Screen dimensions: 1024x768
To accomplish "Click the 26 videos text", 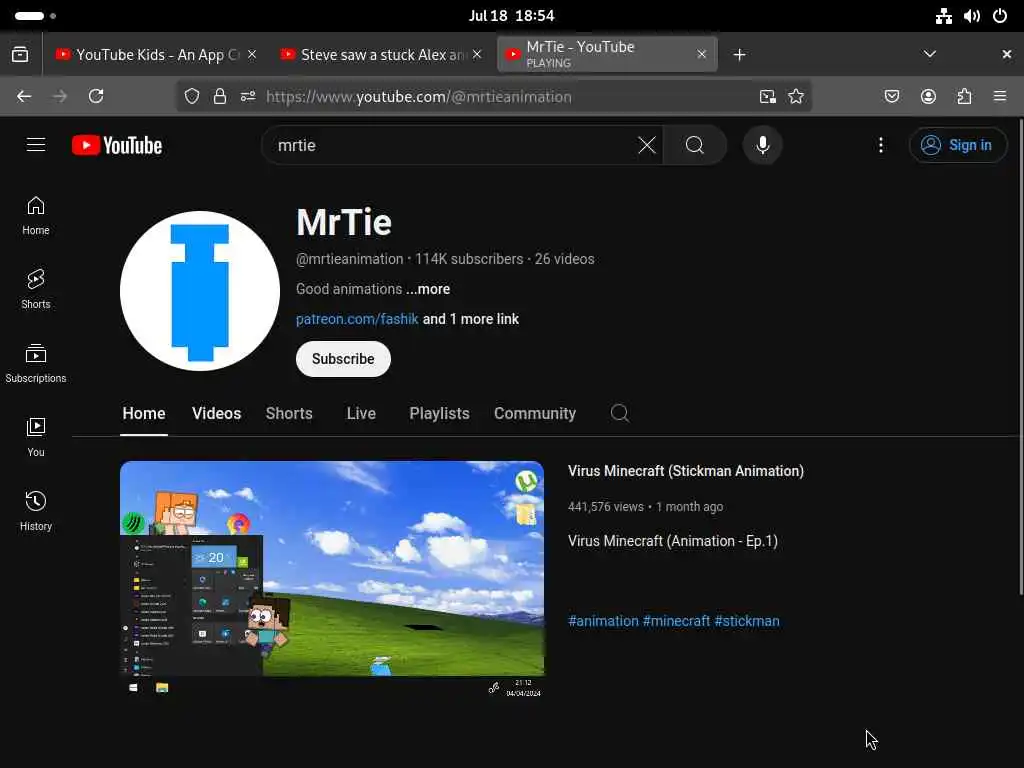I will point(564,259).
